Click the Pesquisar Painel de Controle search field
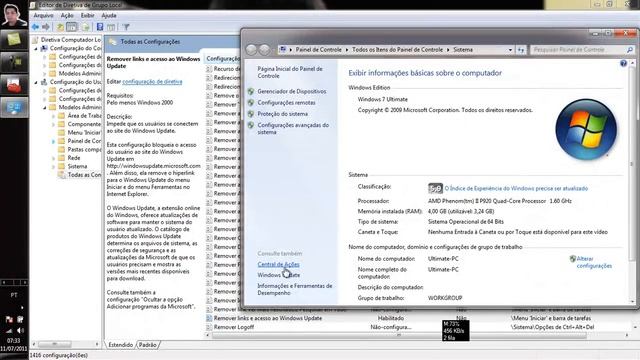 point(578,50)
